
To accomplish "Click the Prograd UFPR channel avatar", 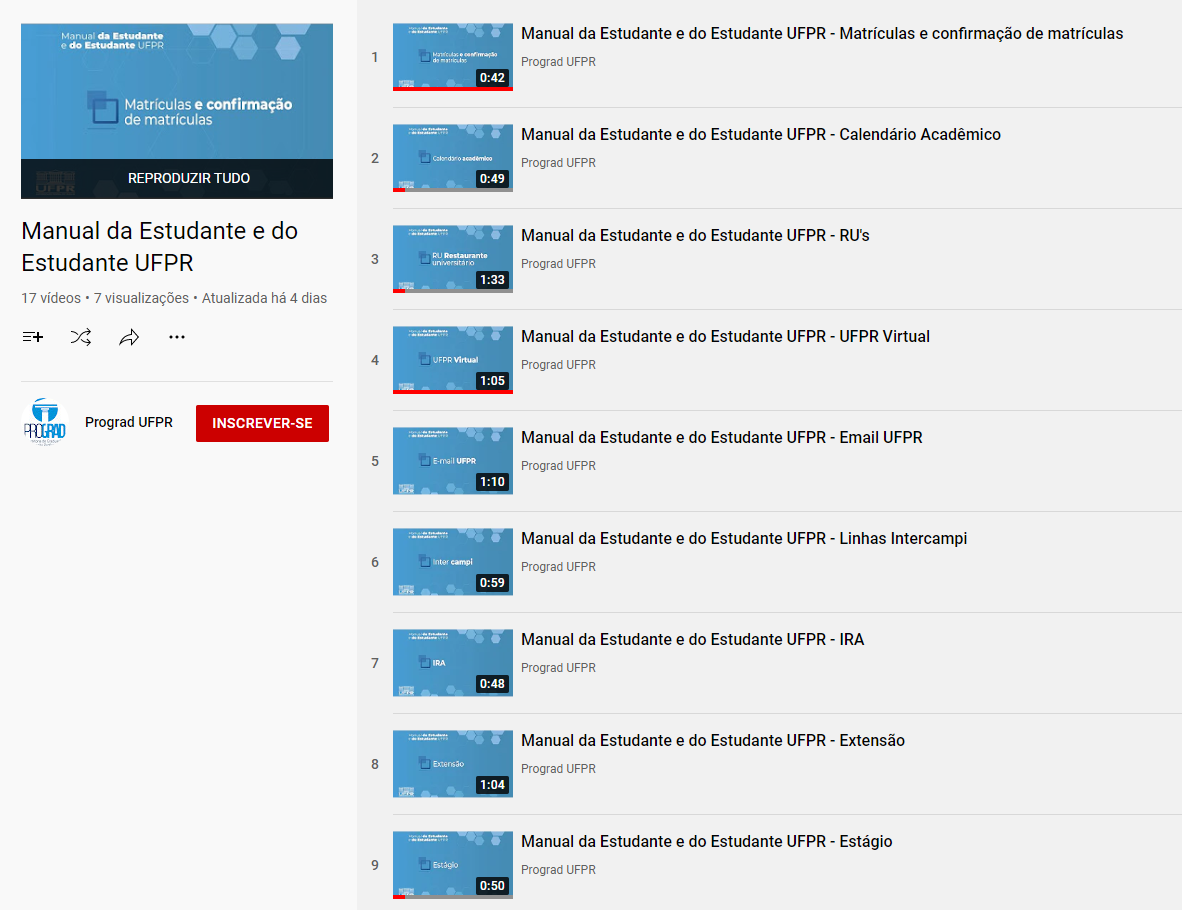I will 46,423.
